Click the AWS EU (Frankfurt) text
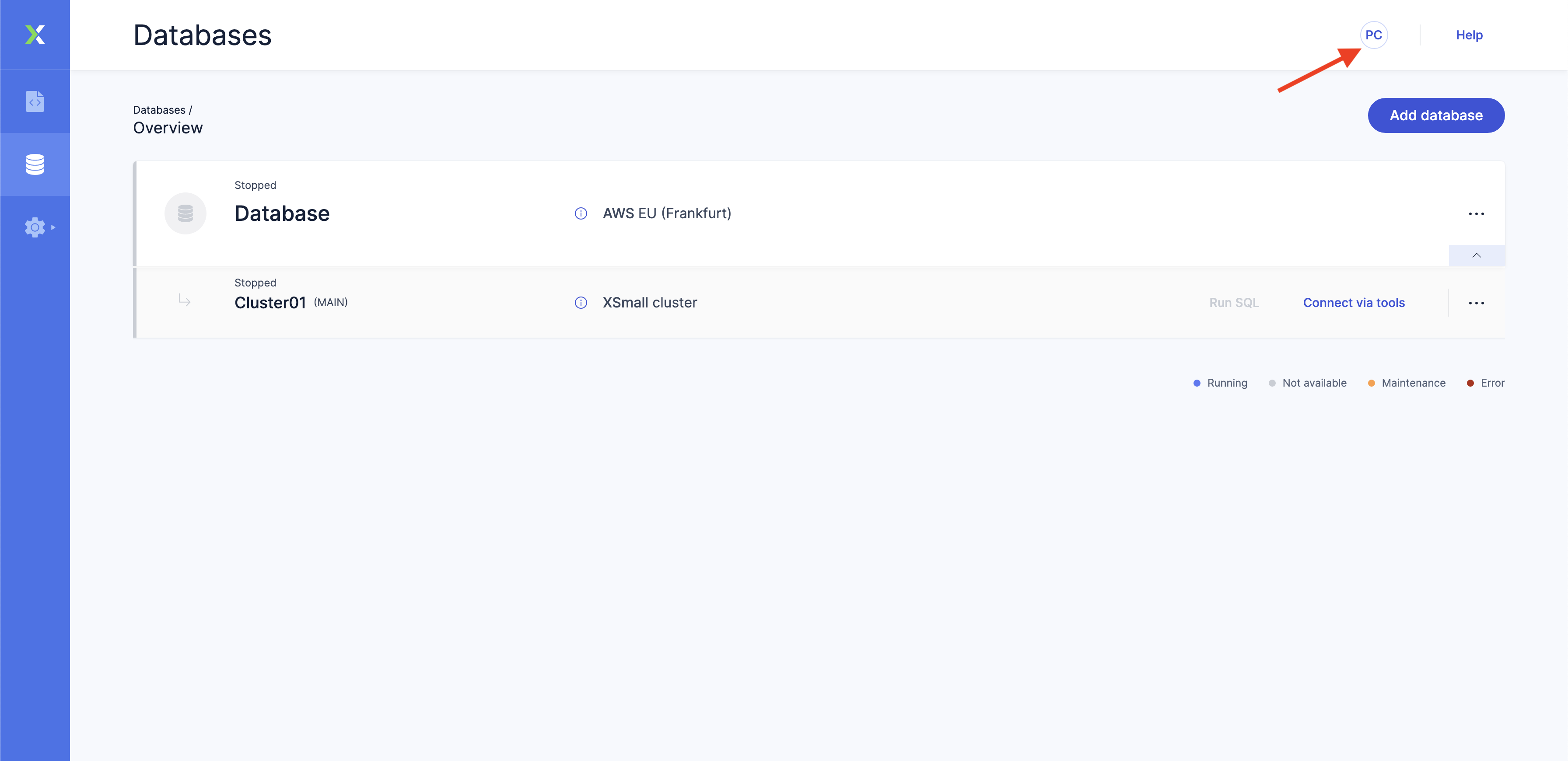The width and height of the screenshot is (1568, 761). coord(666,213)
